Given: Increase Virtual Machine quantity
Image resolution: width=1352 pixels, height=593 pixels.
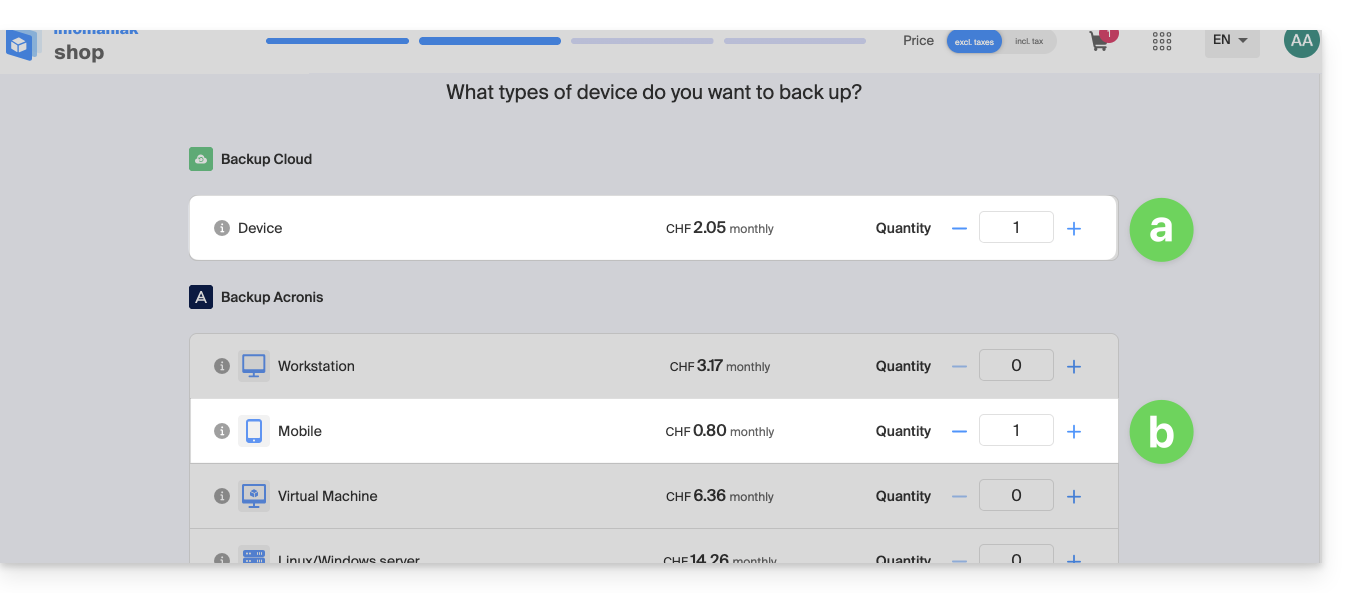Looking at the screenshot, I should pos(1074,496).
